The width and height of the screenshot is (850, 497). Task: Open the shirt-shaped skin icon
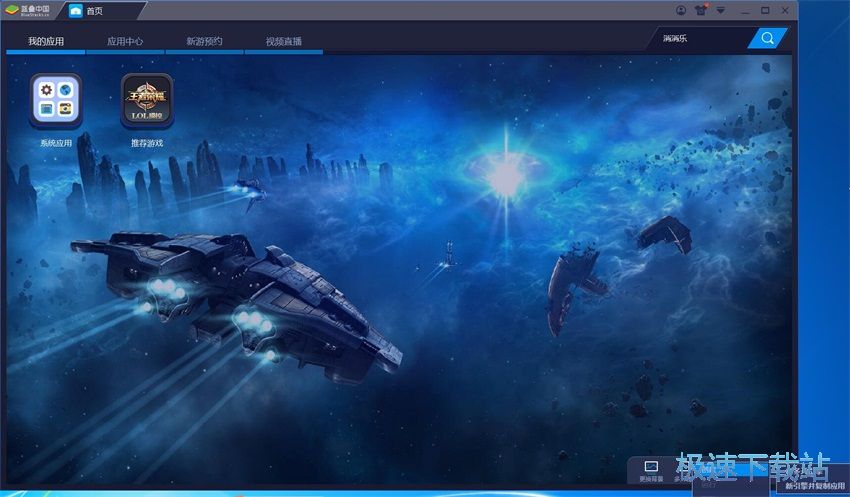tap(701, 10)
